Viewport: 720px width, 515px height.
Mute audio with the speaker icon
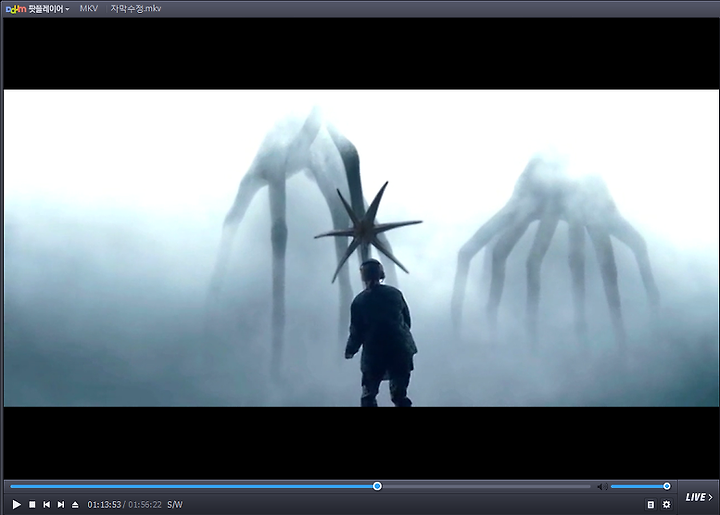602,487
